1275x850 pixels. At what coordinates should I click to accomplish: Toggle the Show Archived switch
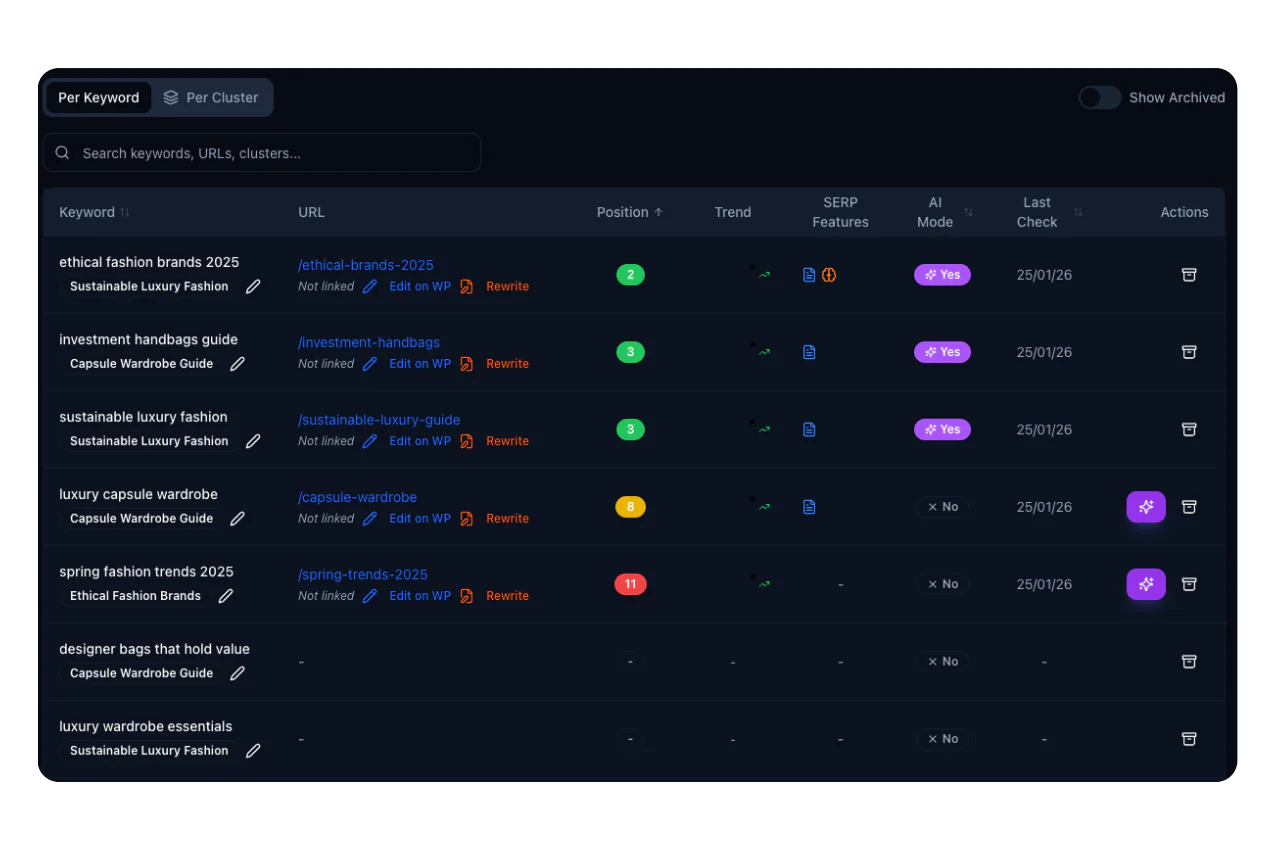(1099, 97)
